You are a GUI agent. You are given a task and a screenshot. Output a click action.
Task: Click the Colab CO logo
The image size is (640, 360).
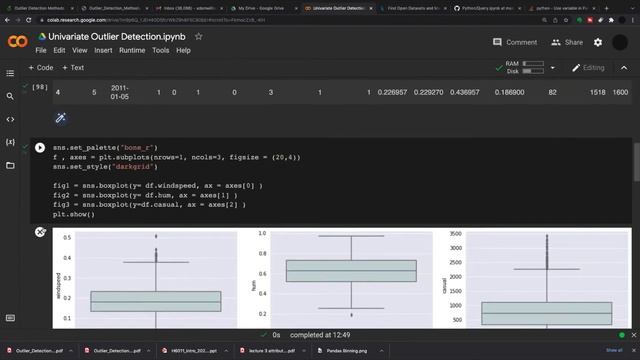click(18, 41)
